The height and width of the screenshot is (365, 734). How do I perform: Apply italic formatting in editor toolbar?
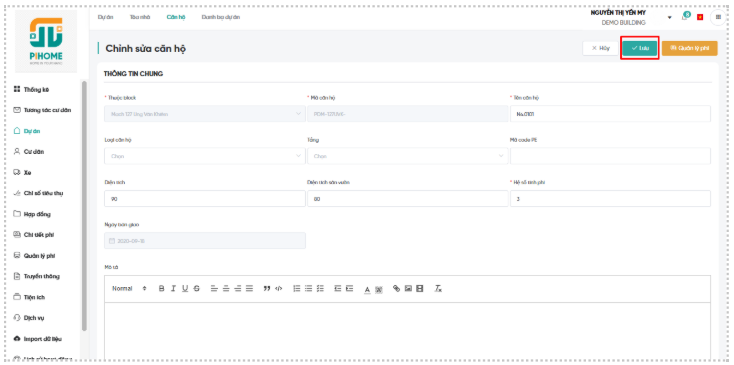click(173, 289)
